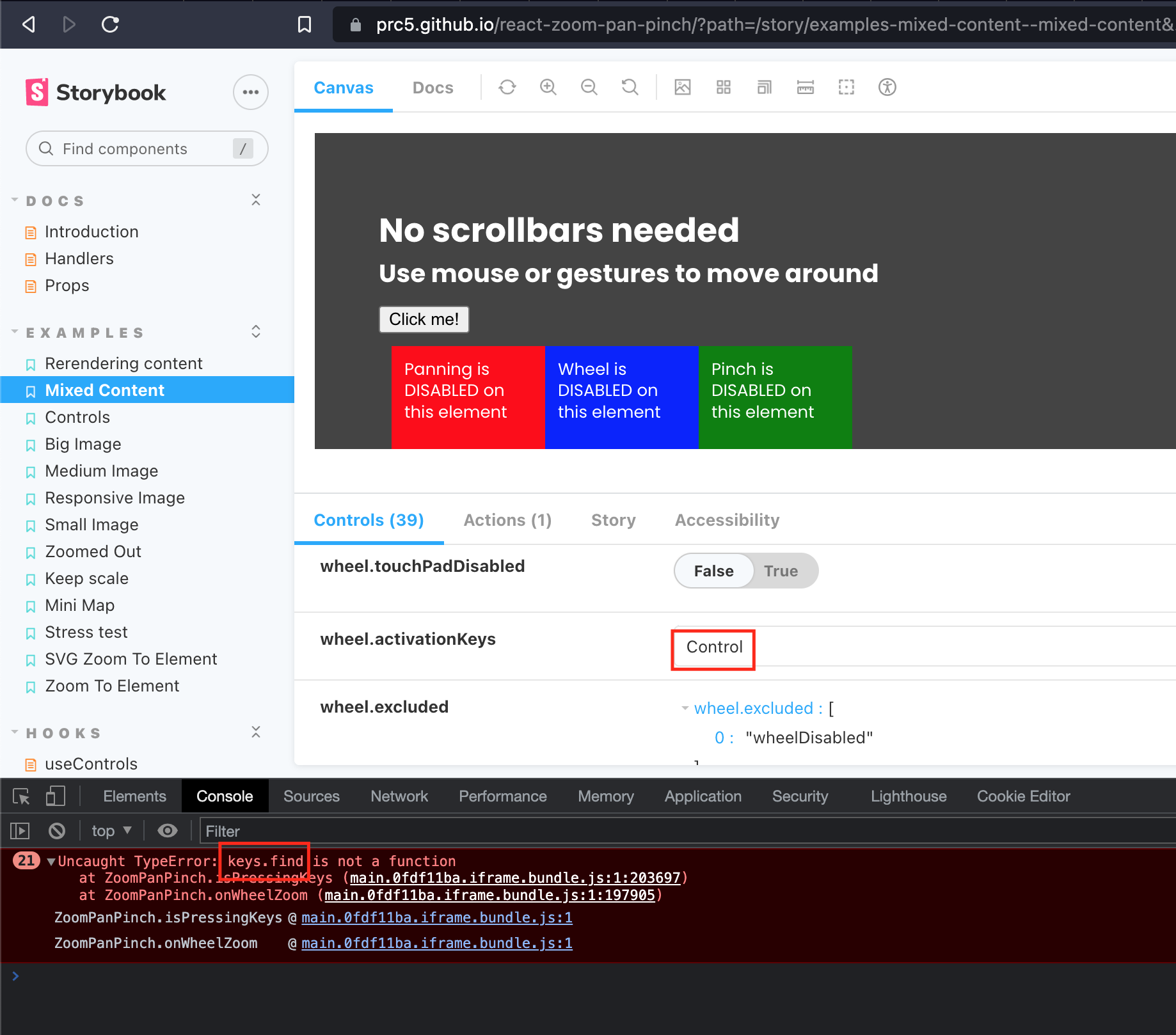Collapse the wheel.excluded array
The image size is (1176, 1035).
[x=685, y=708]
